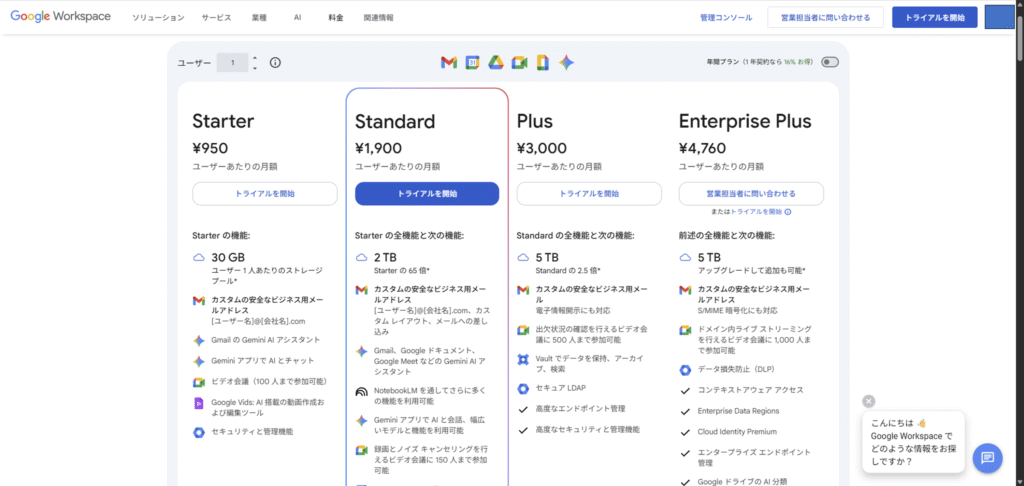Open the 関連情報 menu

tap(379, 18)
